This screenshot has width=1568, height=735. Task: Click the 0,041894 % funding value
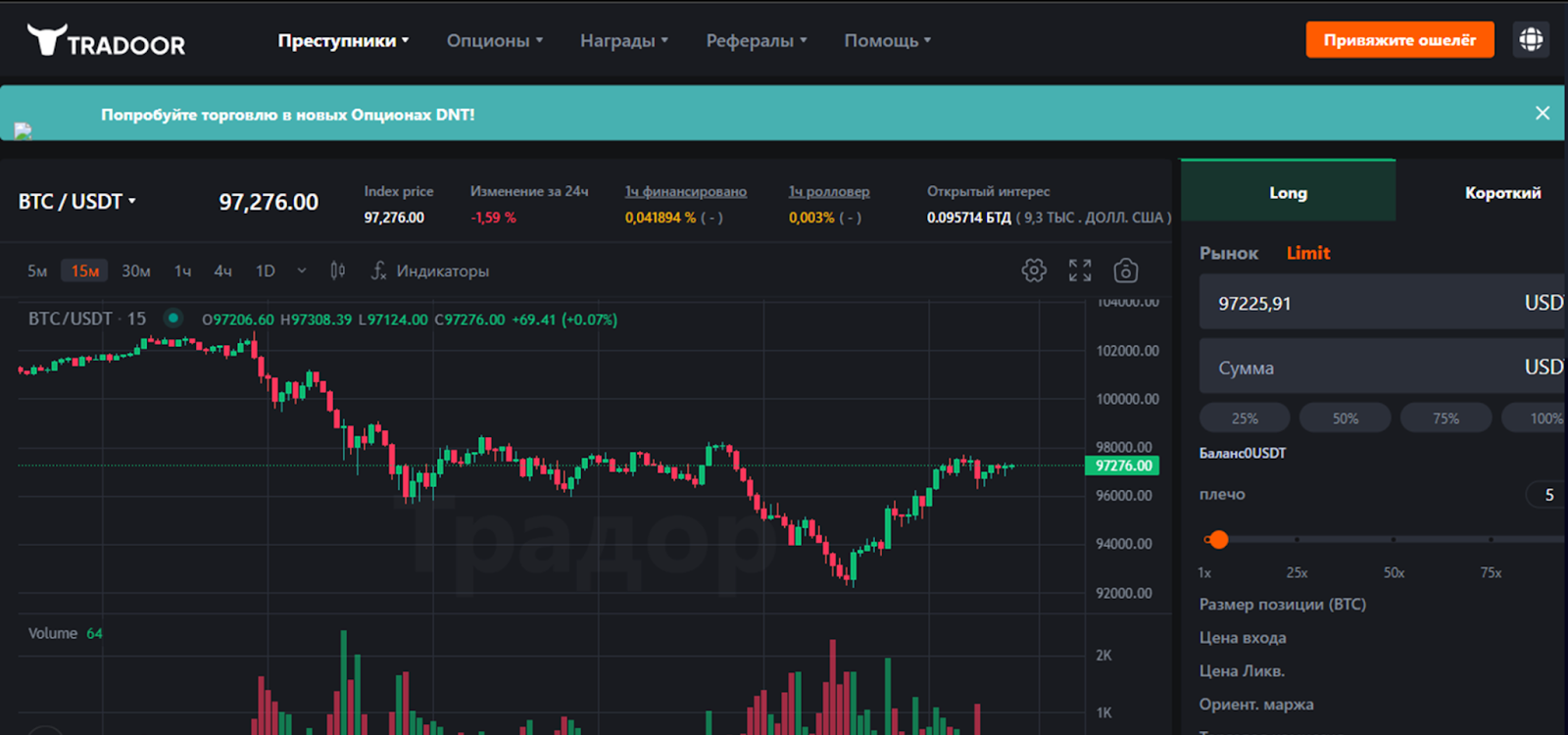661,218
